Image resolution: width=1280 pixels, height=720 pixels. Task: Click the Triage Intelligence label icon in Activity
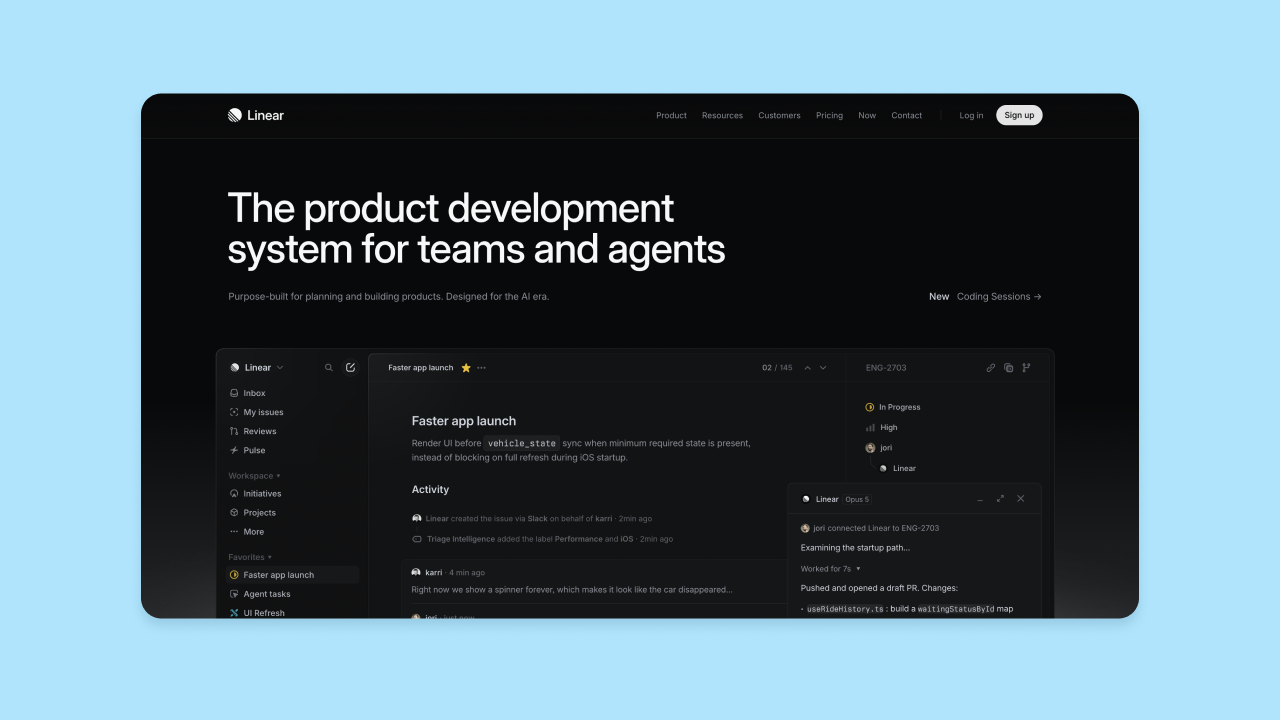pos(417,539)
